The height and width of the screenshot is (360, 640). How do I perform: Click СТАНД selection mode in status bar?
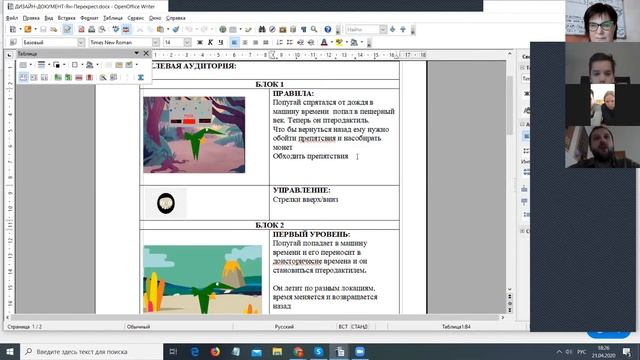359,327
